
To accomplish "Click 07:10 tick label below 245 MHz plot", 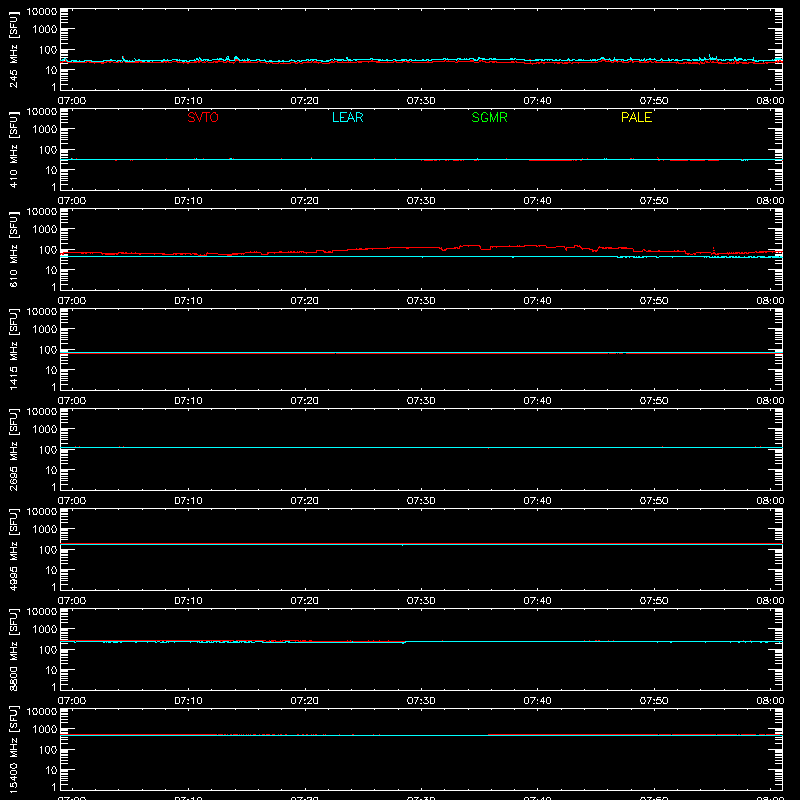I will (x=188, y=101).
